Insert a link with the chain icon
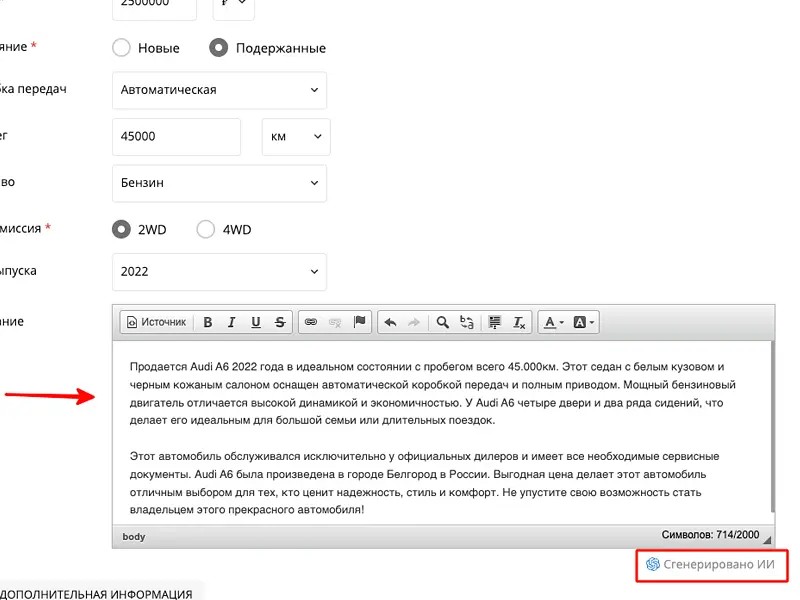 (x=311, y=322)
